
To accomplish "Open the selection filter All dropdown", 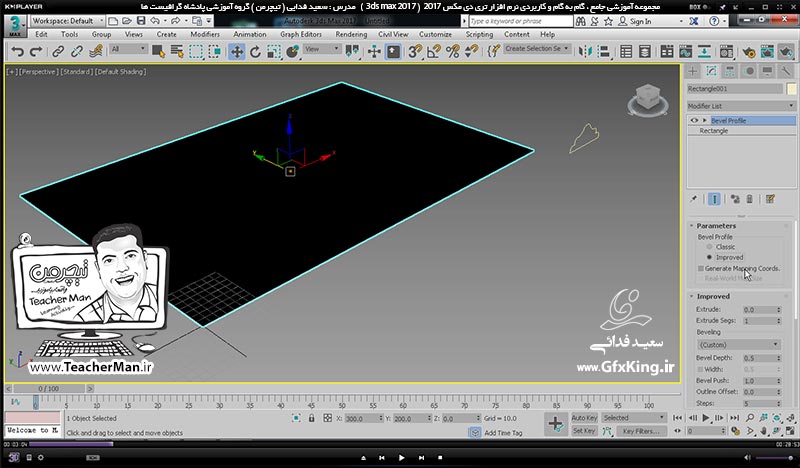I will (x=128, y=49).
